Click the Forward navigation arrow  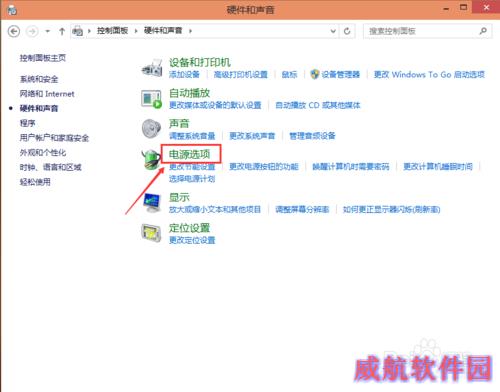coord(32,31)
